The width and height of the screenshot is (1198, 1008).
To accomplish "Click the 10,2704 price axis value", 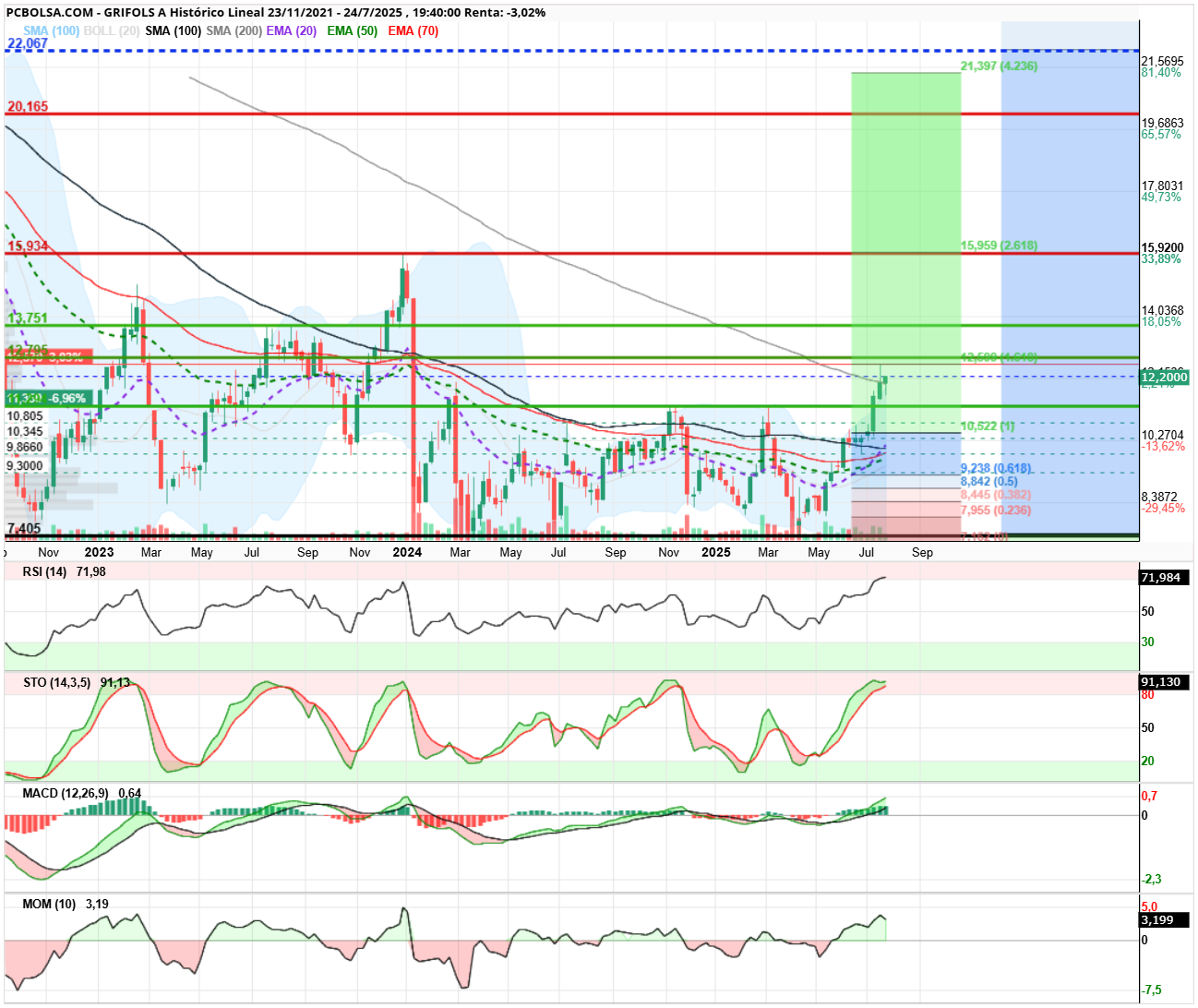I will (1163, 435).
